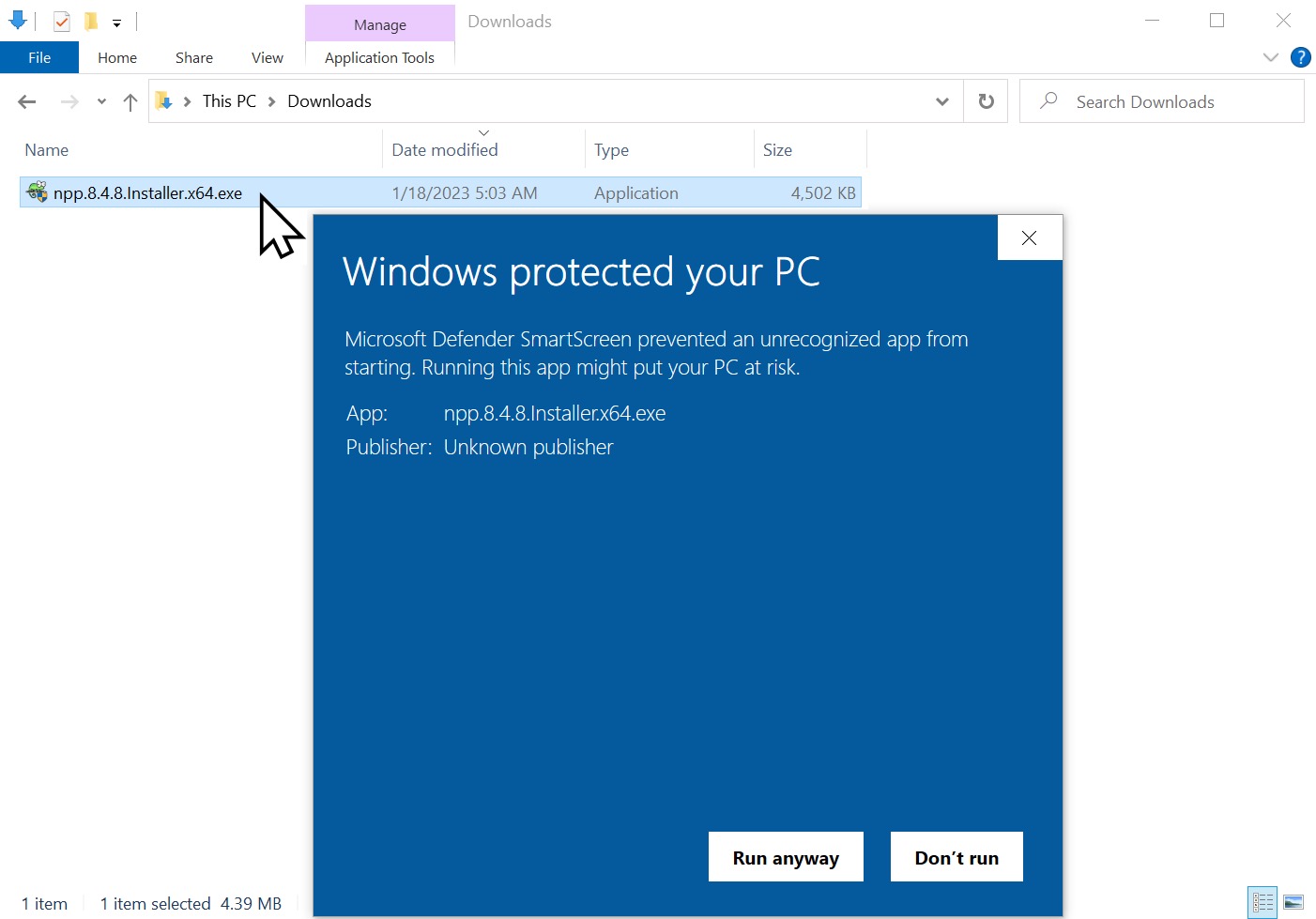1316x919 pixels.
Task: Minimize the Downloads window
Action: [1153, 21]
